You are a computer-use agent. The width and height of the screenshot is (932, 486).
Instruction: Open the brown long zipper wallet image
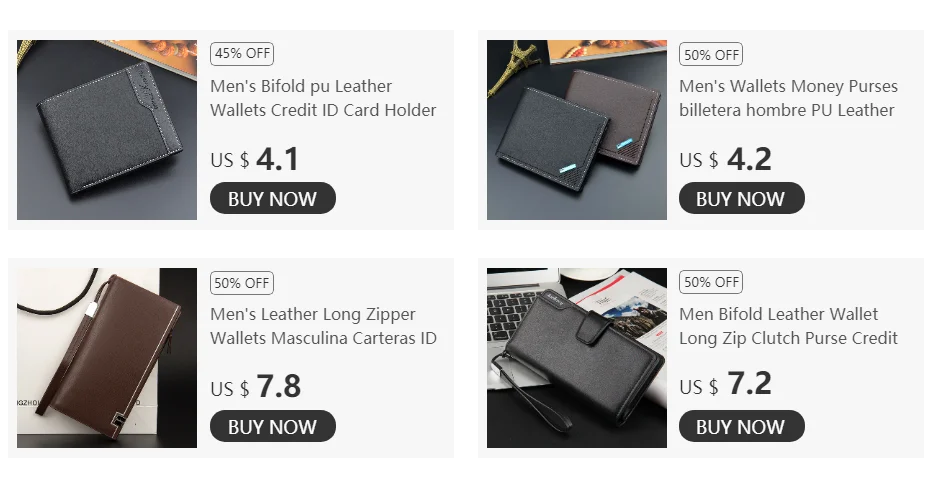click(107, 358)
